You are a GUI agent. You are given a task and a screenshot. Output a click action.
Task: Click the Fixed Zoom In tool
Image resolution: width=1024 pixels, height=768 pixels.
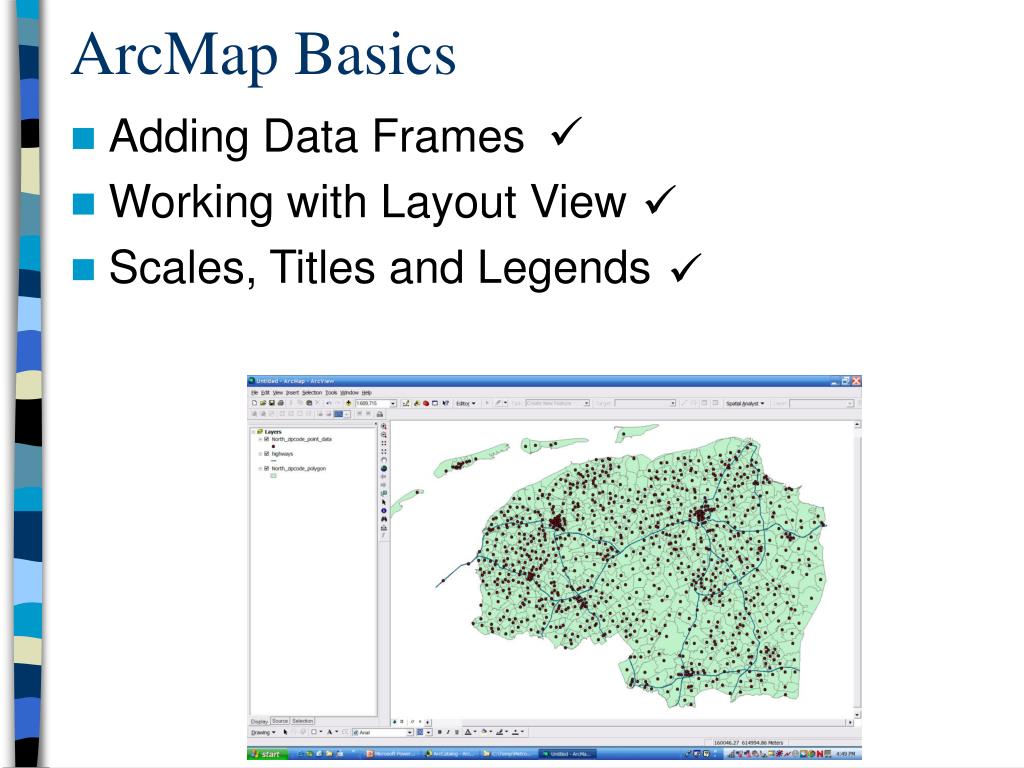(384, 443)
